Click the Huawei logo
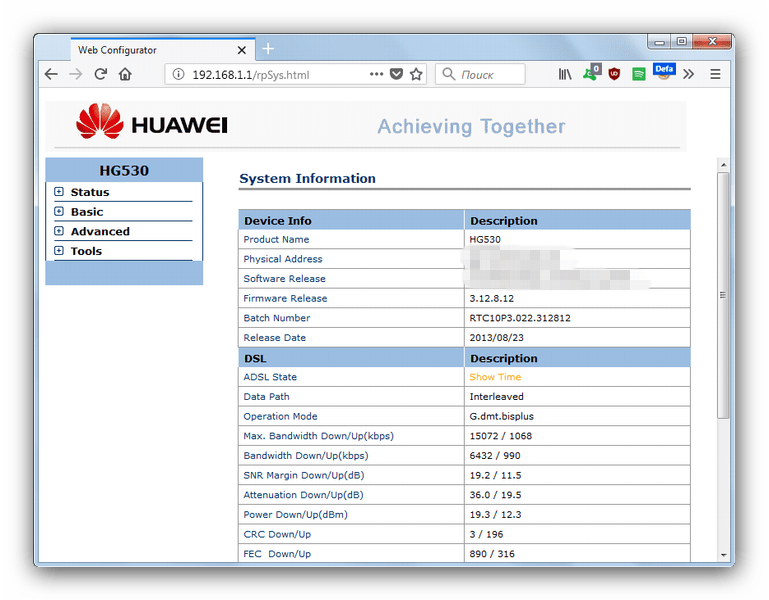The height and width of the screenshot is (600, 769). (152, 121)
